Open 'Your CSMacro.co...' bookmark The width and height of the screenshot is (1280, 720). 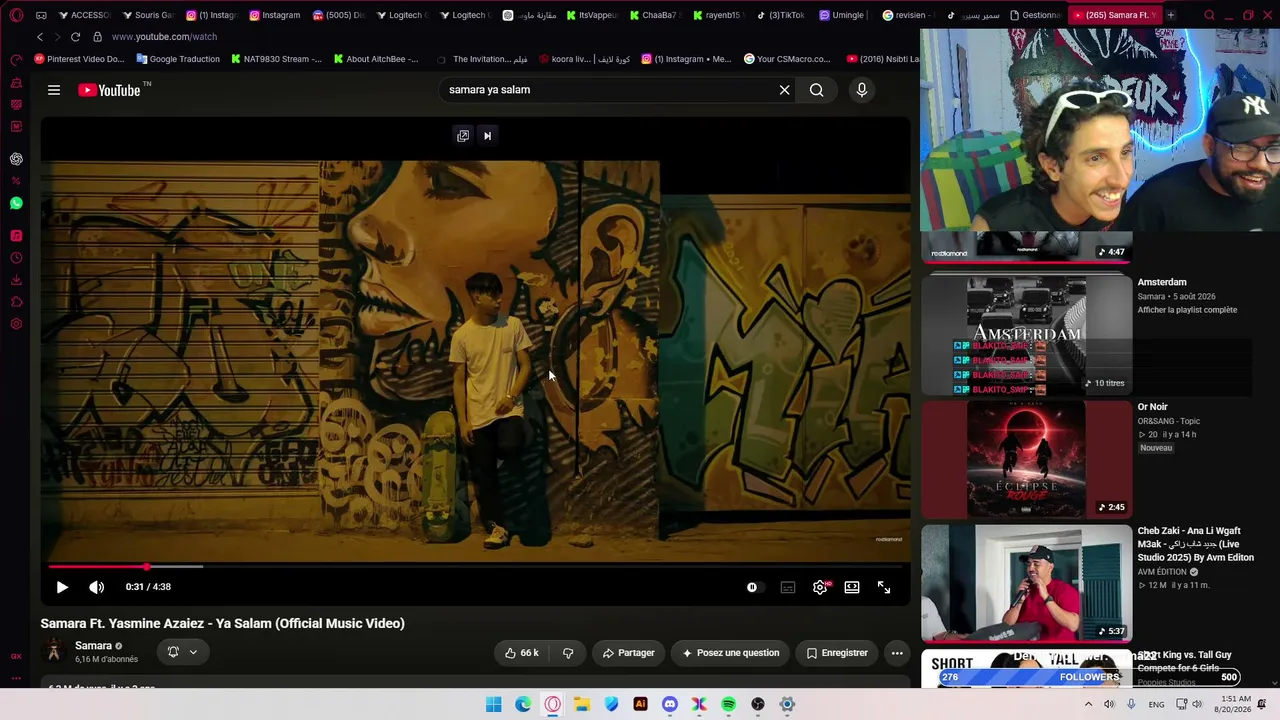coord(787,59)
